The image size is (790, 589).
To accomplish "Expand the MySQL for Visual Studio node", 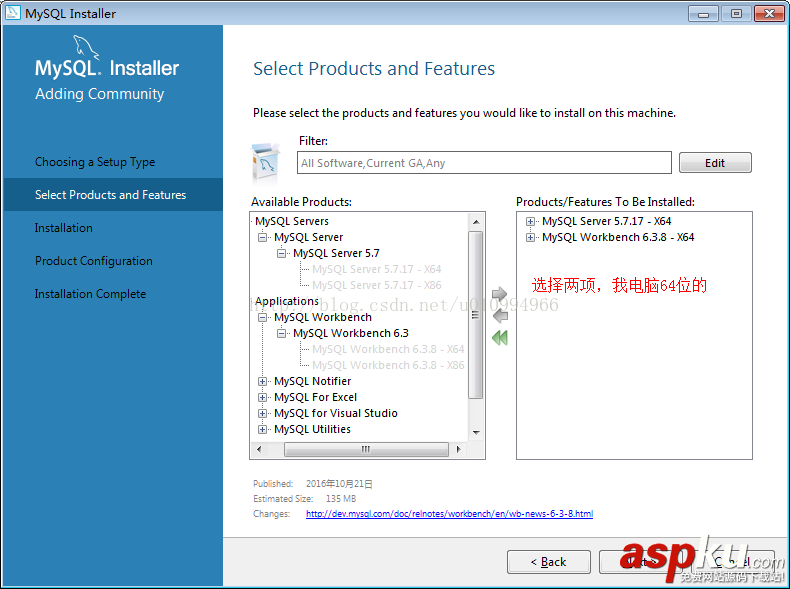I will (x=262, y=414).
